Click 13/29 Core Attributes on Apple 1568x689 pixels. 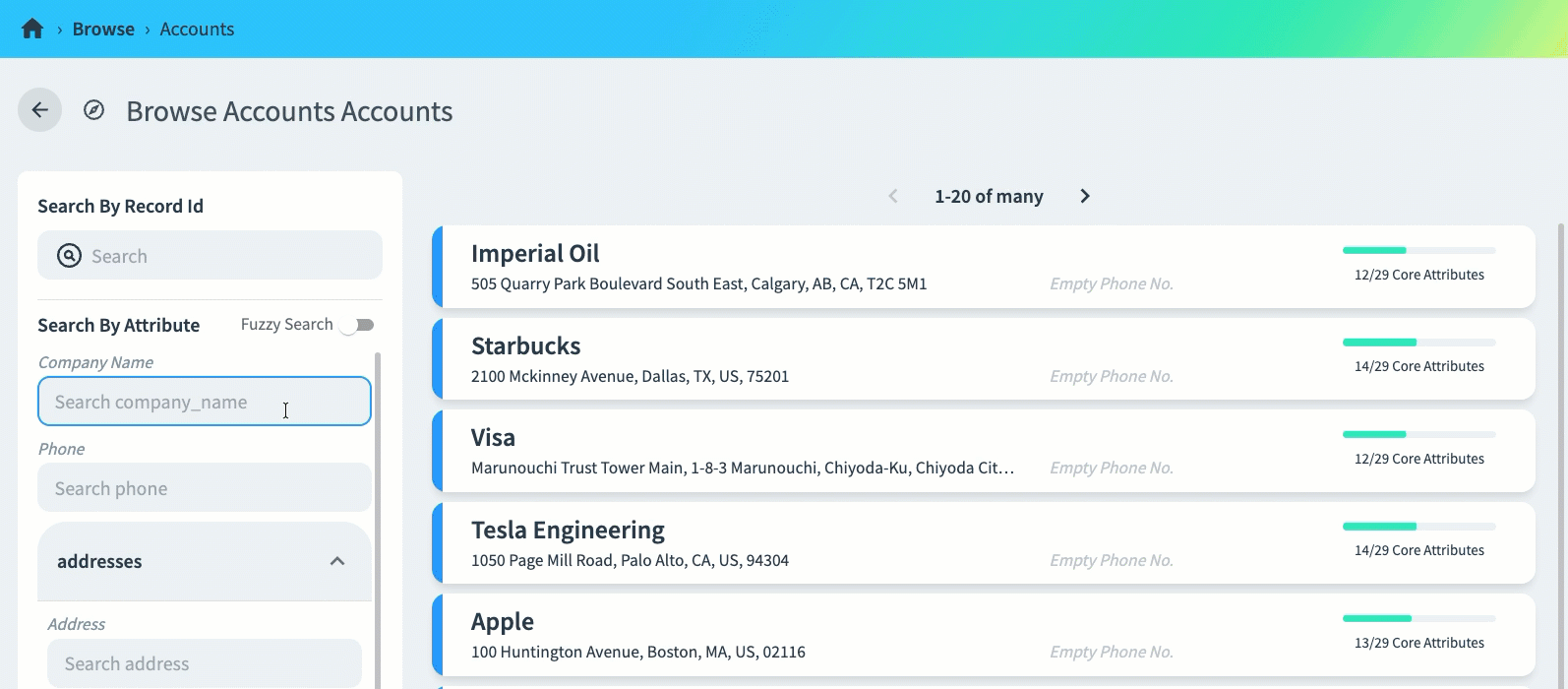(x=1419, y=643)
